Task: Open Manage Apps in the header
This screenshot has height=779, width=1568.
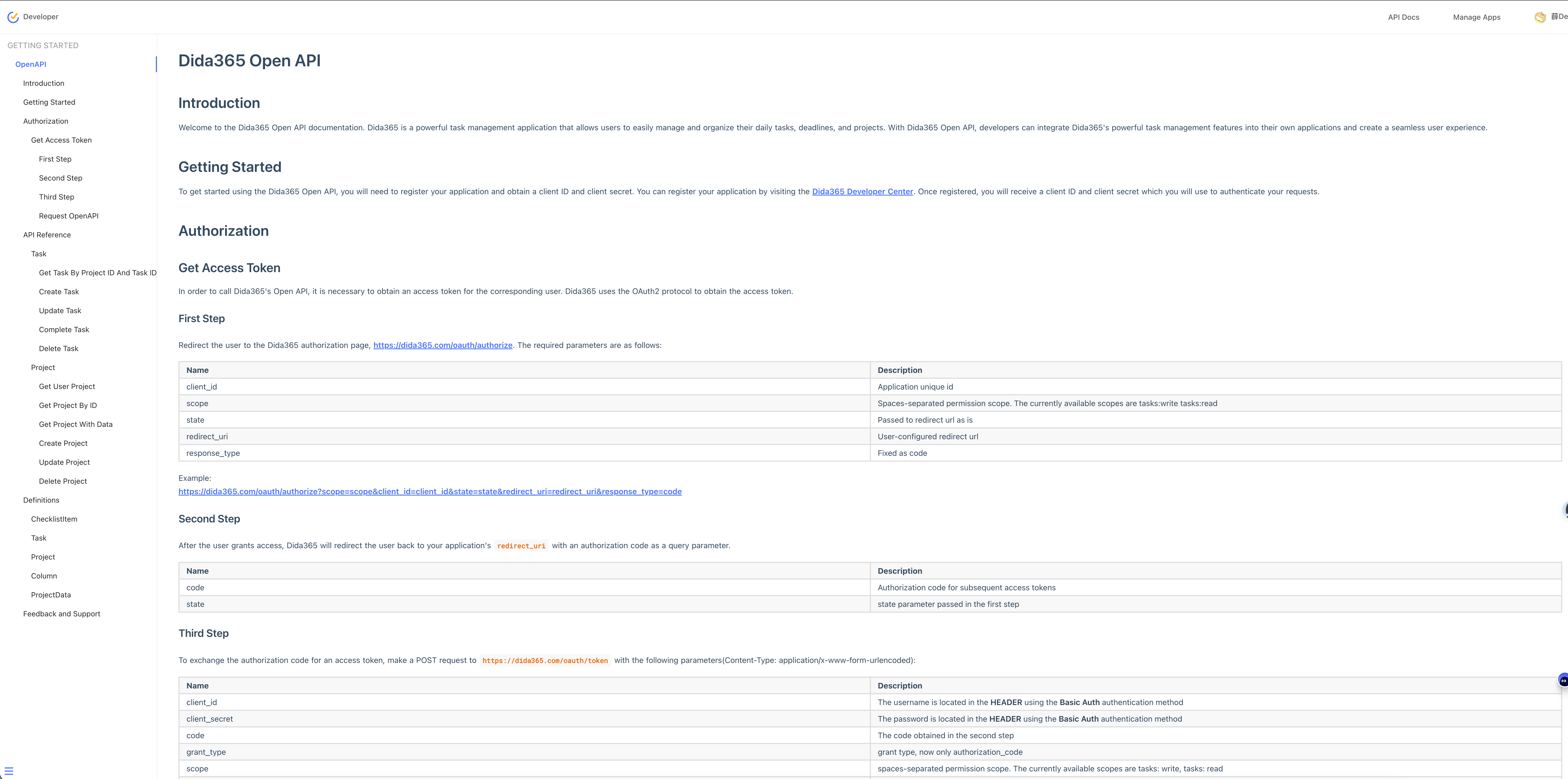Action: [x=1476, y=17]
